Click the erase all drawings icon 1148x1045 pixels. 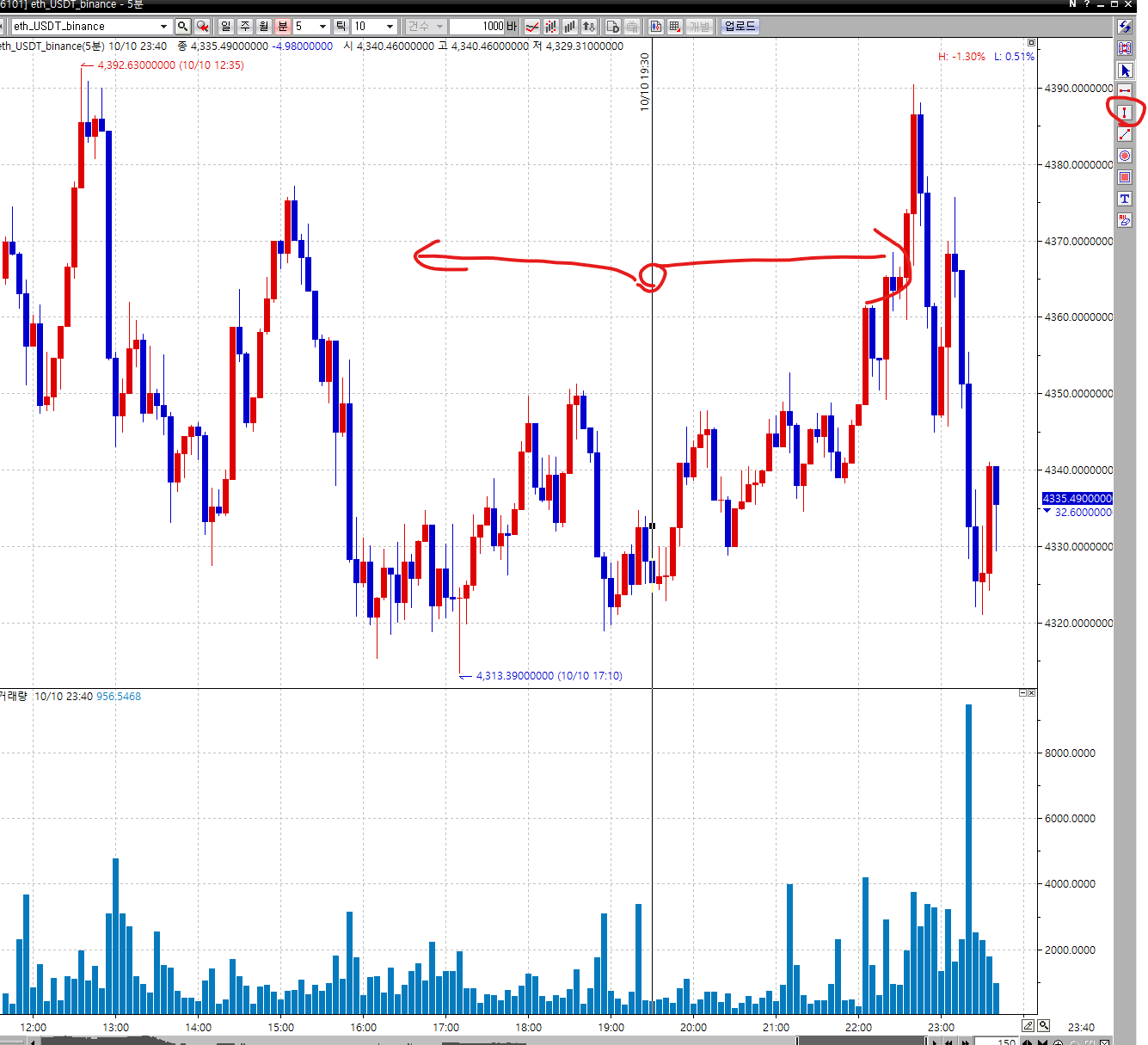[1124, 220]
